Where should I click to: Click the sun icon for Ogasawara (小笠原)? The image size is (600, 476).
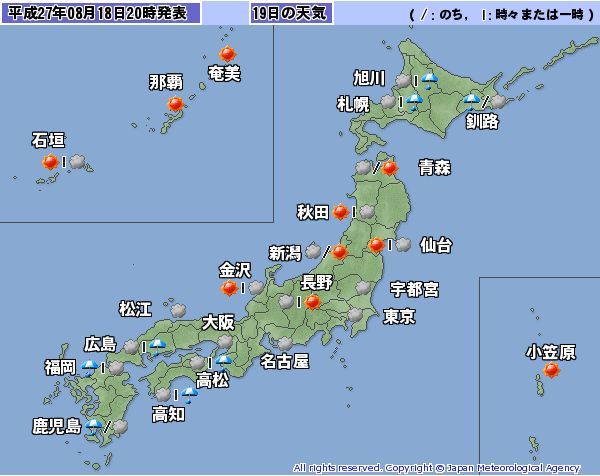[551, 371]
